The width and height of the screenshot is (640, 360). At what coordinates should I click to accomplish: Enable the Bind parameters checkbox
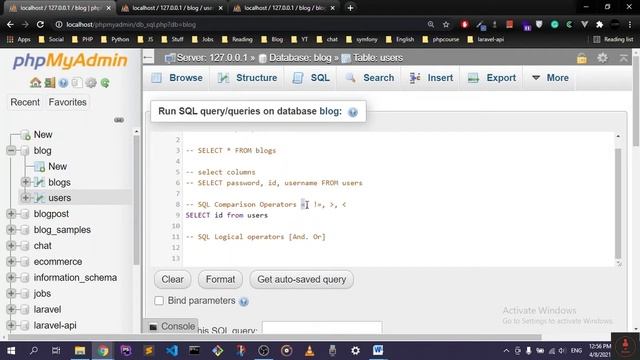pos(159,301)
